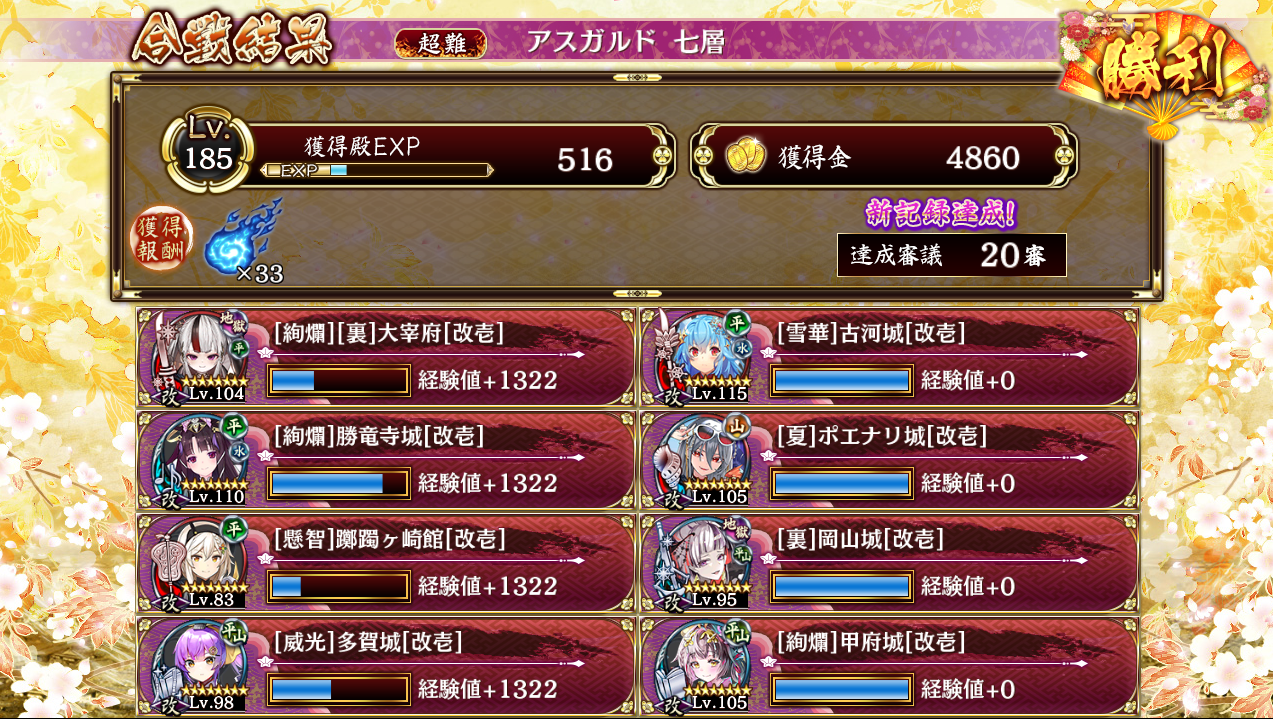The image size is (1273, 720).
Task: Click the ポエナリ城 character portrait
Action: click(x=702, y=459)
